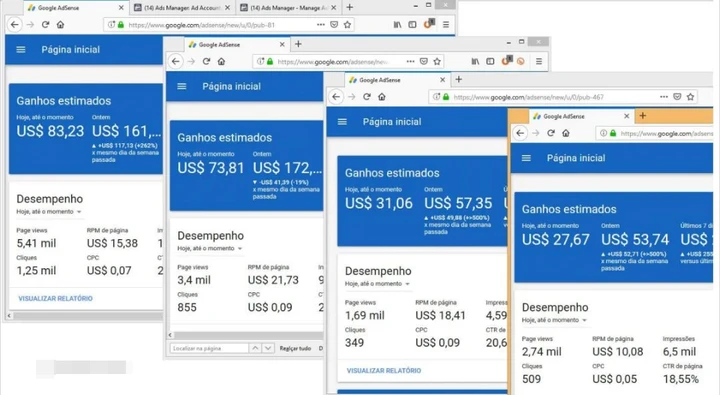Viewport: 720px width, 395px height.
Task: Reload the page in the US$ 27,67 window
Action: coord(551,133)
